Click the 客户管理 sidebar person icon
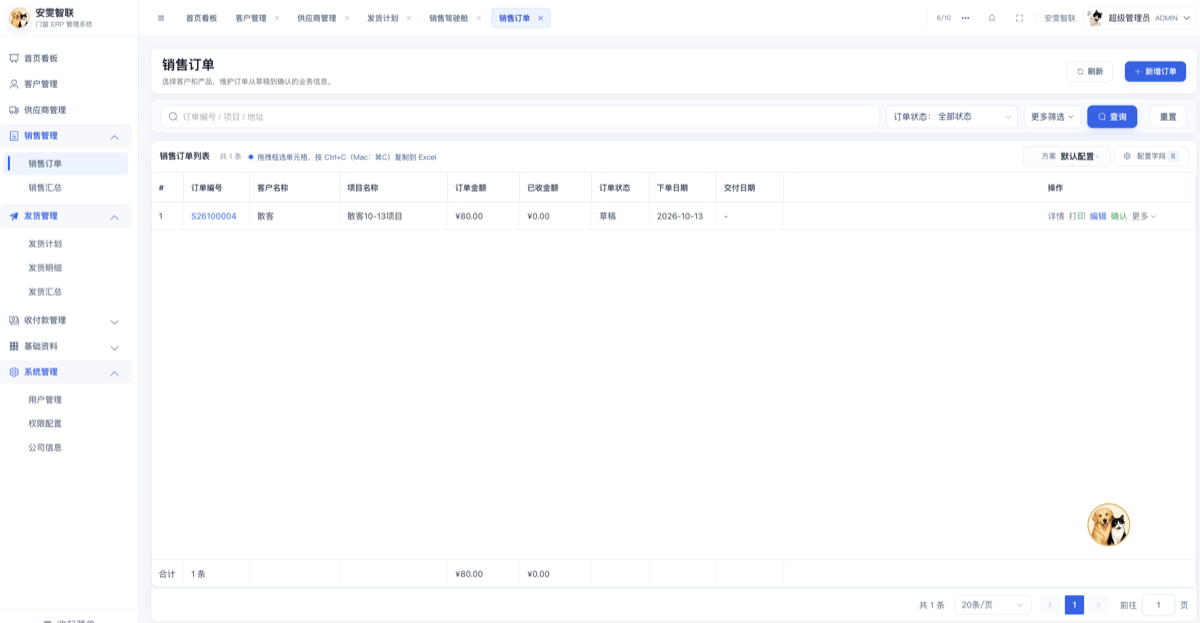 point(14,84)
